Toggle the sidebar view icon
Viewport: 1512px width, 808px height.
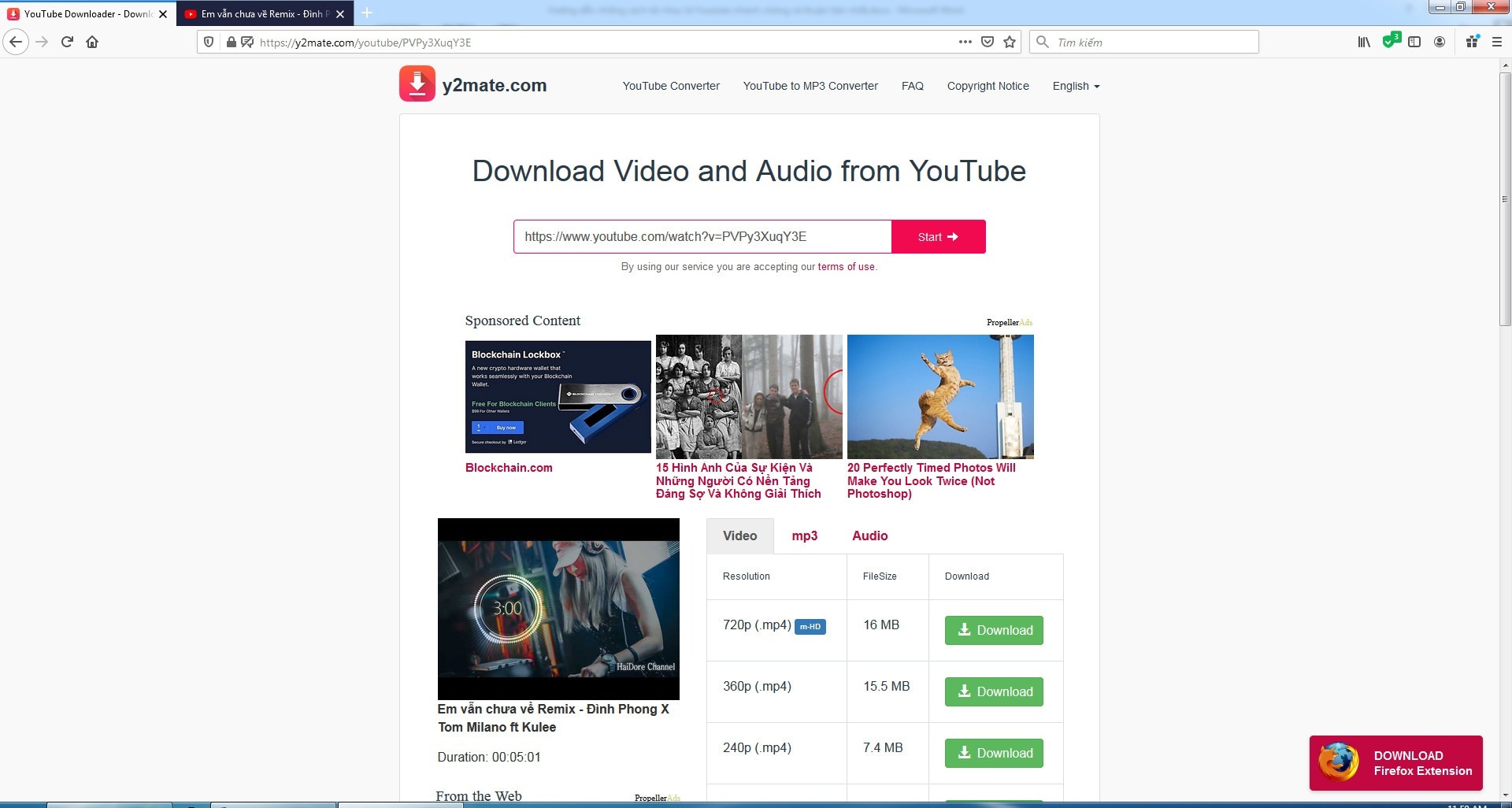click(1414, 42)
